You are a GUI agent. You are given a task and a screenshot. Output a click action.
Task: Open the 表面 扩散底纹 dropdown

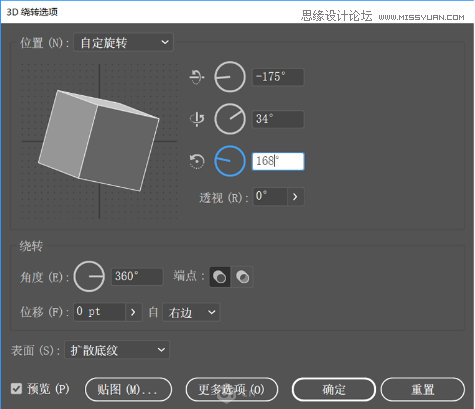click(117, 350)
